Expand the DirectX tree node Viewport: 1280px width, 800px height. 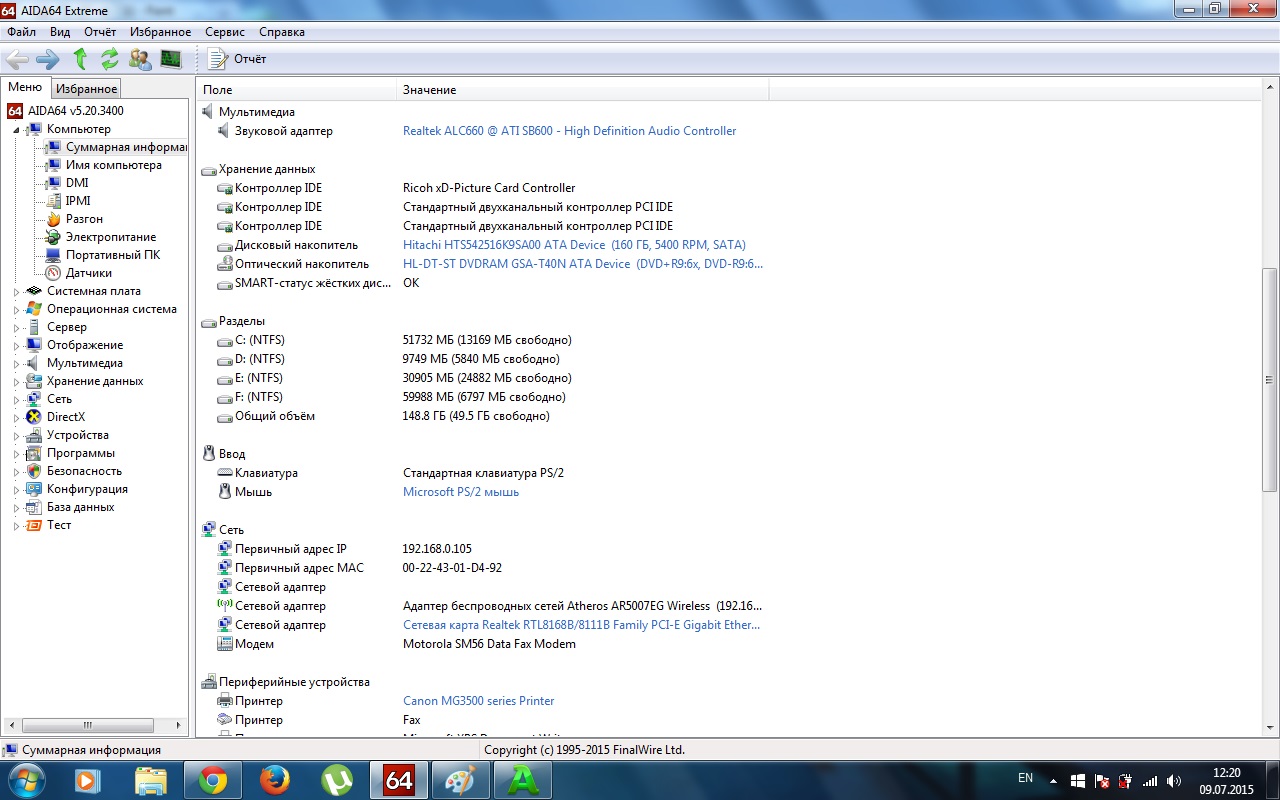[16, 417]
